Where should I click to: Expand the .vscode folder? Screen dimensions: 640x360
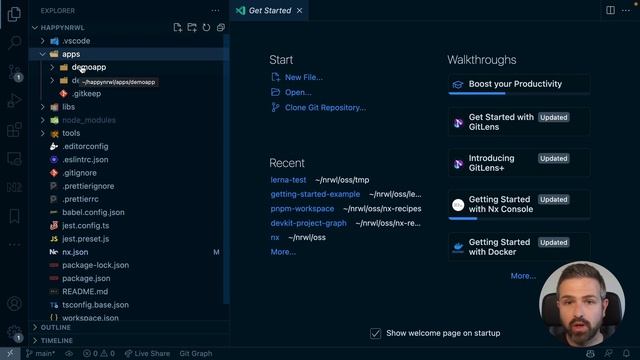tap(42, 41)
